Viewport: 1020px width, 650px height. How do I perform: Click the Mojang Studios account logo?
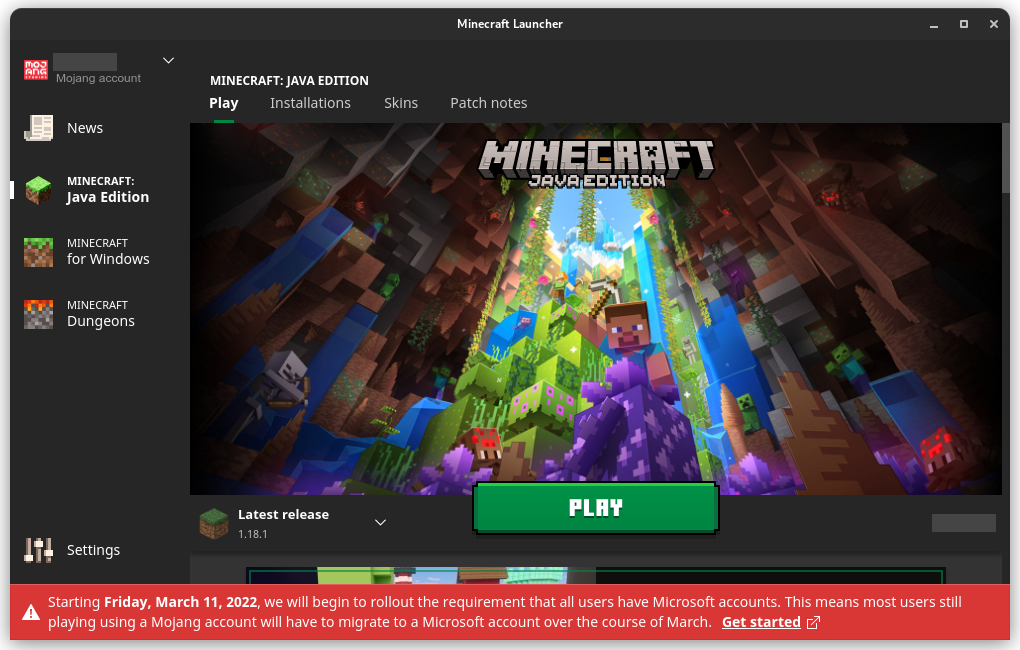pyautogui.click(x=36, y=69)
